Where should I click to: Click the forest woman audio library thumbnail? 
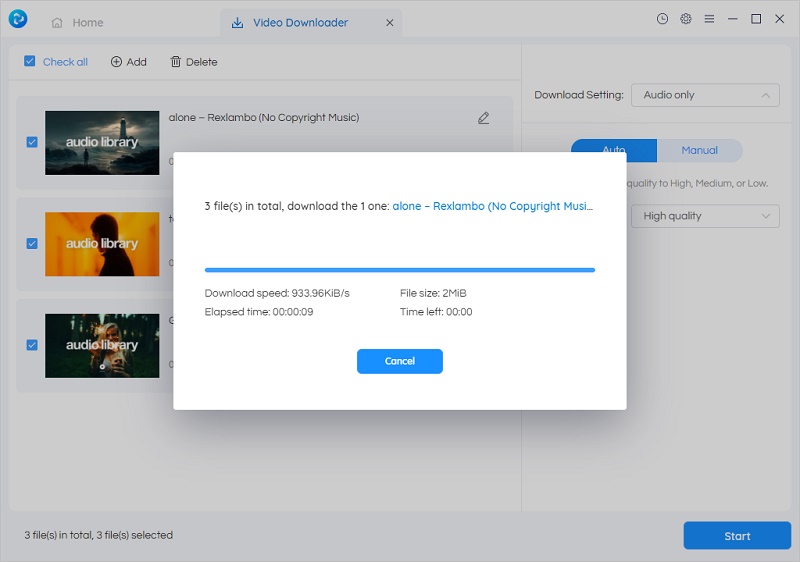[x=102, y=346]
